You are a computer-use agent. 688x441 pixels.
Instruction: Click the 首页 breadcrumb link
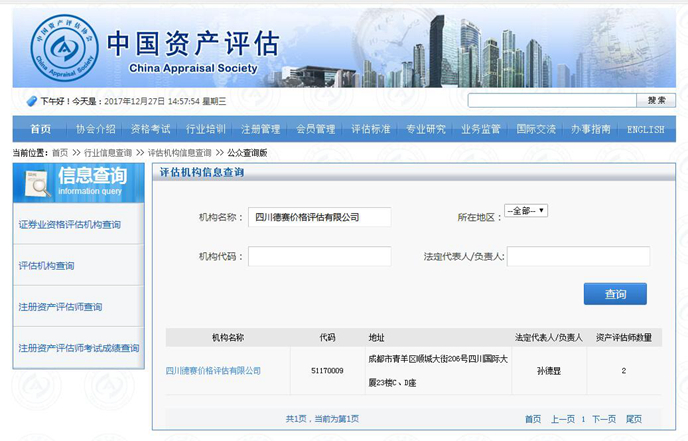point(60,153)
